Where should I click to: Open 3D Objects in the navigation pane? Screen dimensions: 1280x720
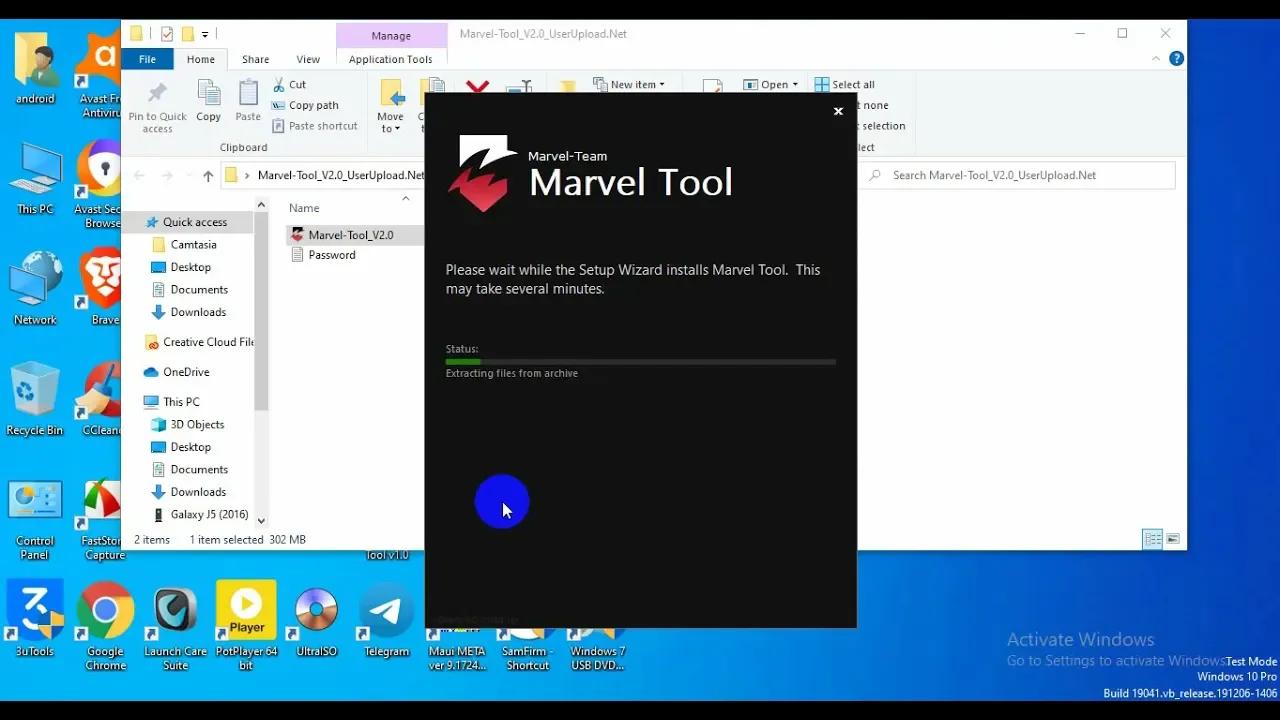[197, 424]
